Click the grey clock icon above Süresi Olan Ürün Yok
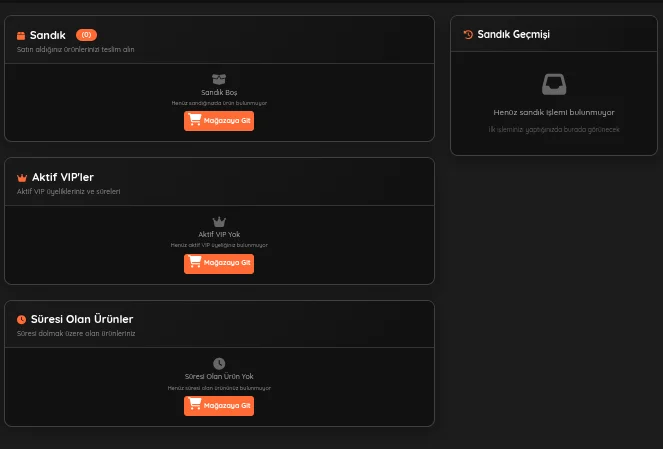 219,363
